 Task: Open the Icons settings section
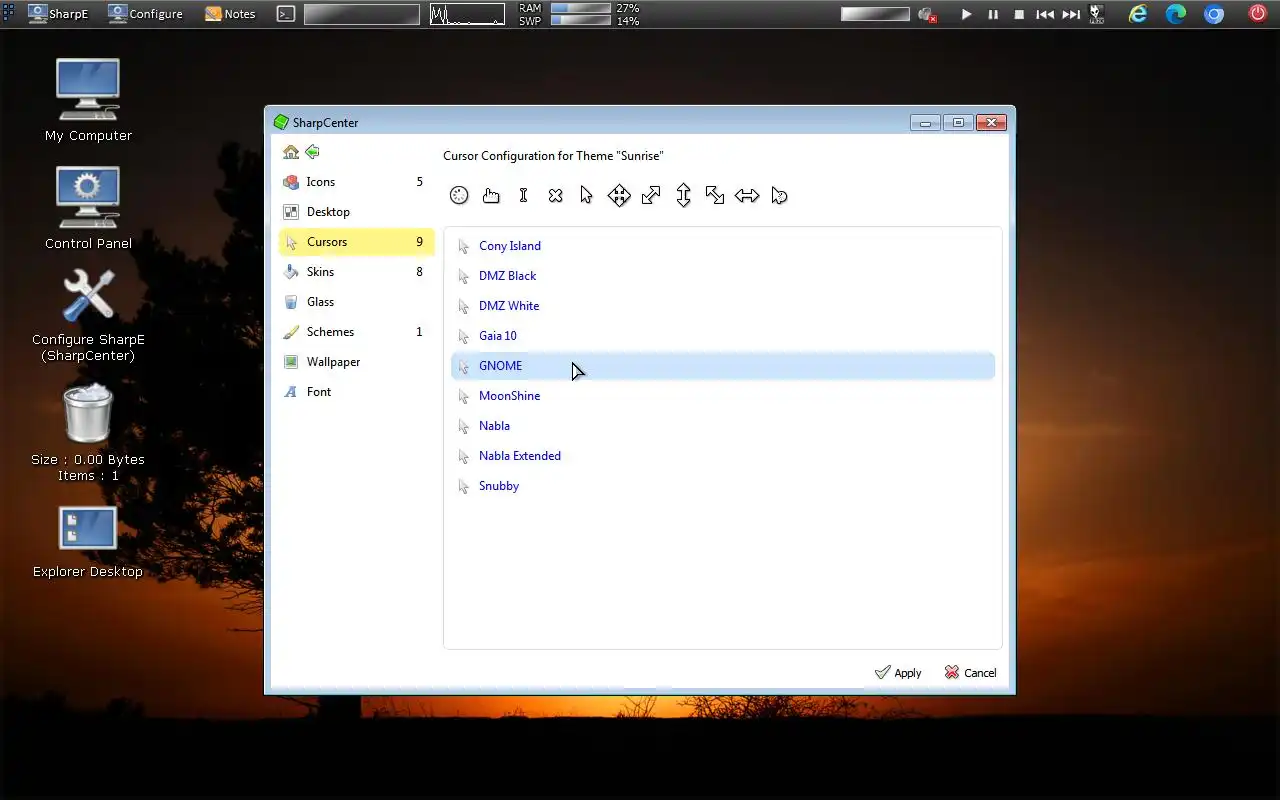tap(356, 182)
